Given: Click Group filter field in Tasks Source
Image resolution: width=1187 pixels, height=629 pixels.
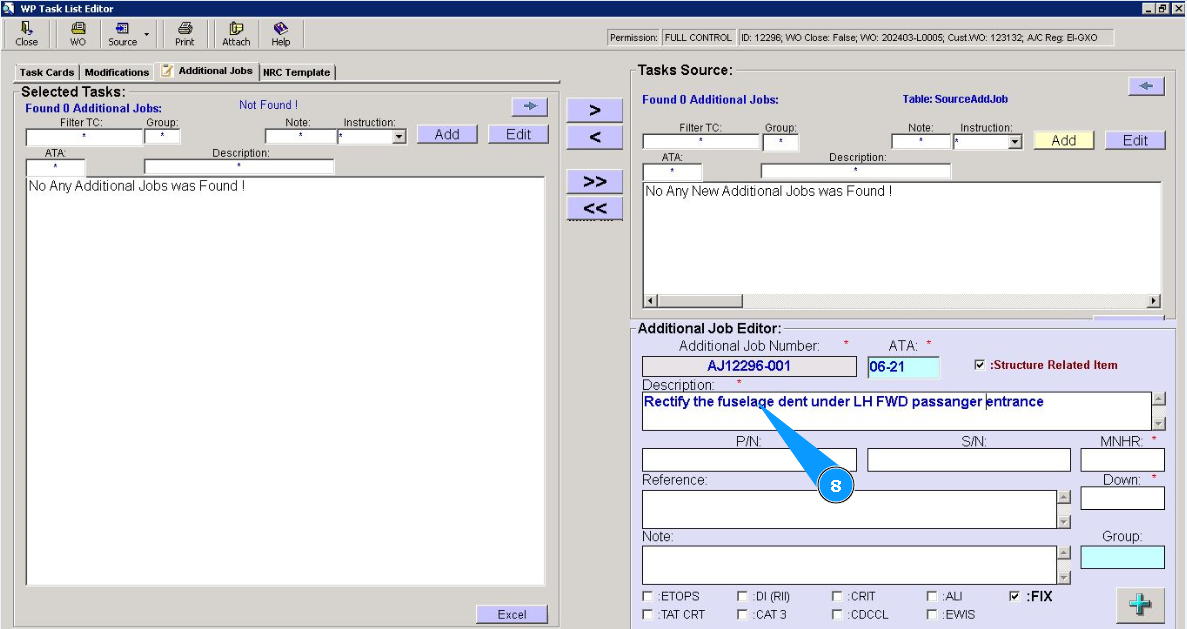Looking at the screenshot, I should tap(780, 142).
